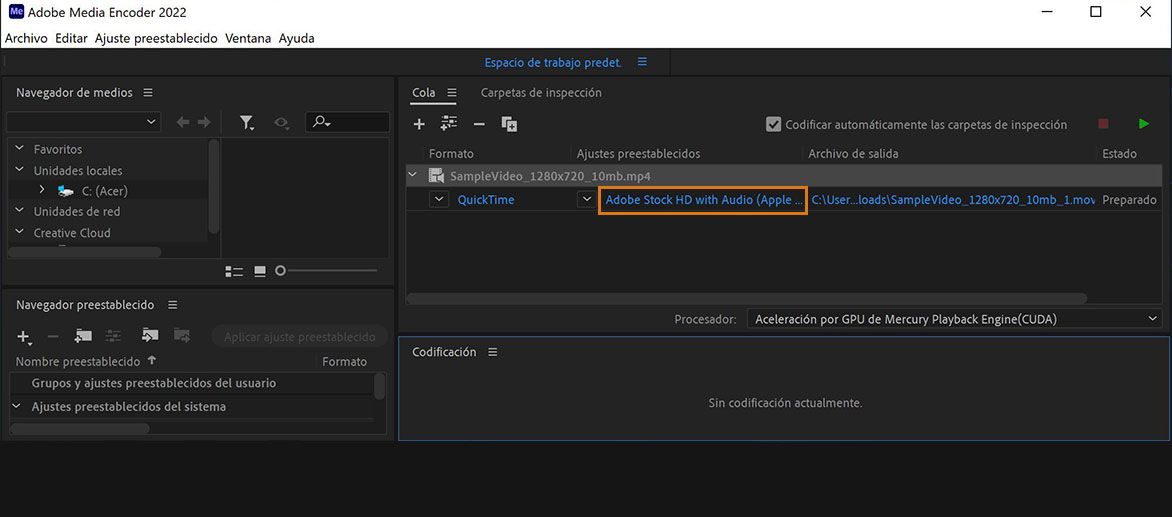
Task: Duplicate the selected queue item
Action: pos(509,124)
